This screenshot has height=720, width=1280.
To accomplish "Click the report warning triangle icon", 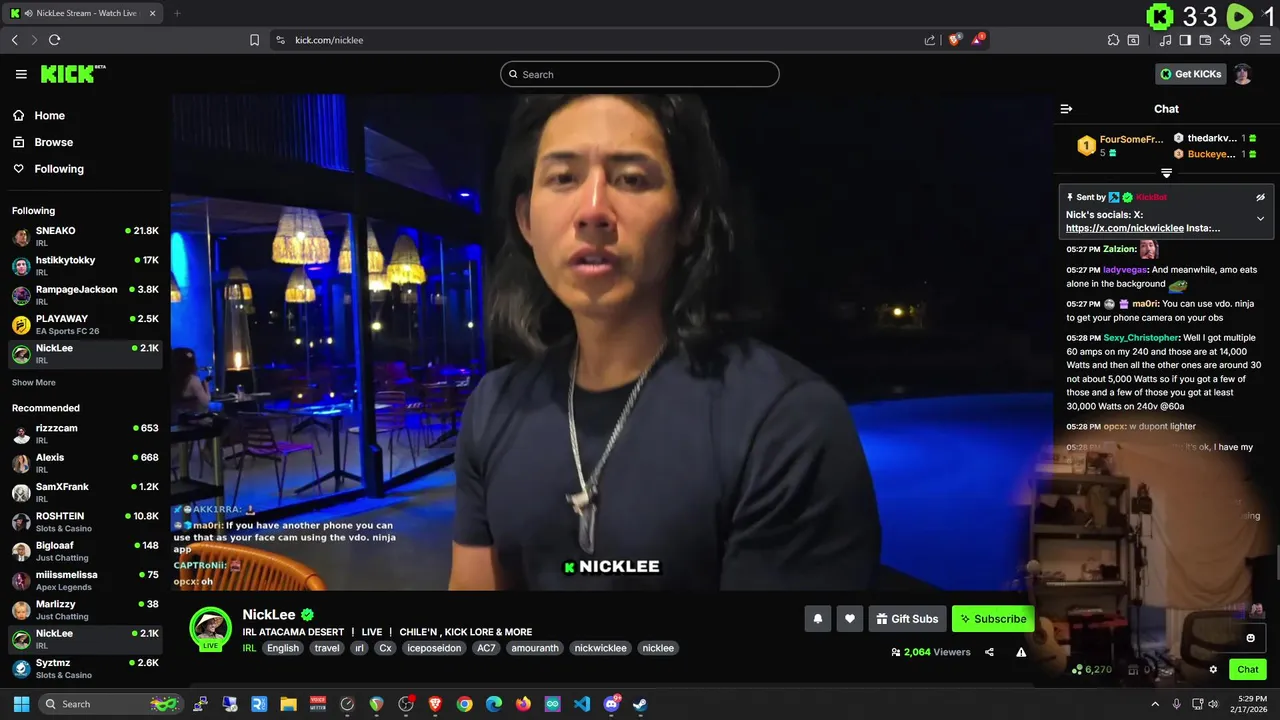I will point(1021,652).
